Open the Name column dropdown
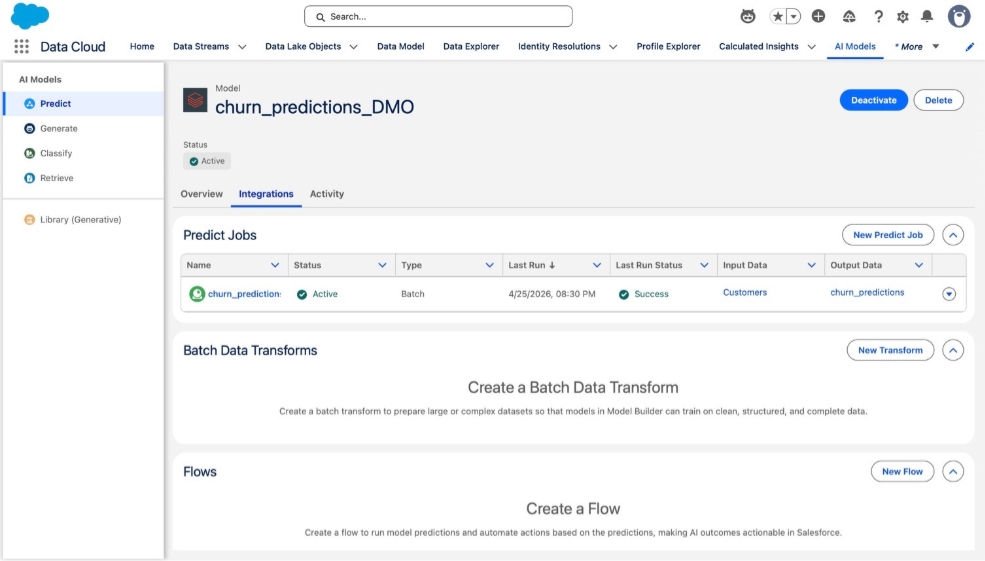This screenshot has width=985, height=561. [x=275, y=265]
